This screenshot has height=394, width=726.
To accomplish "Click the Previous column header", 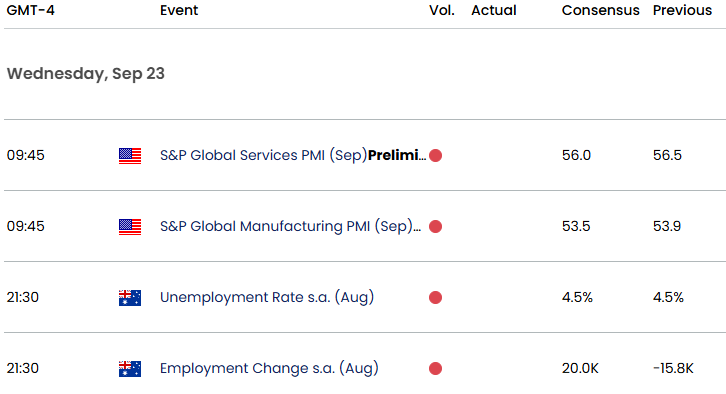I will click(682, 10).
